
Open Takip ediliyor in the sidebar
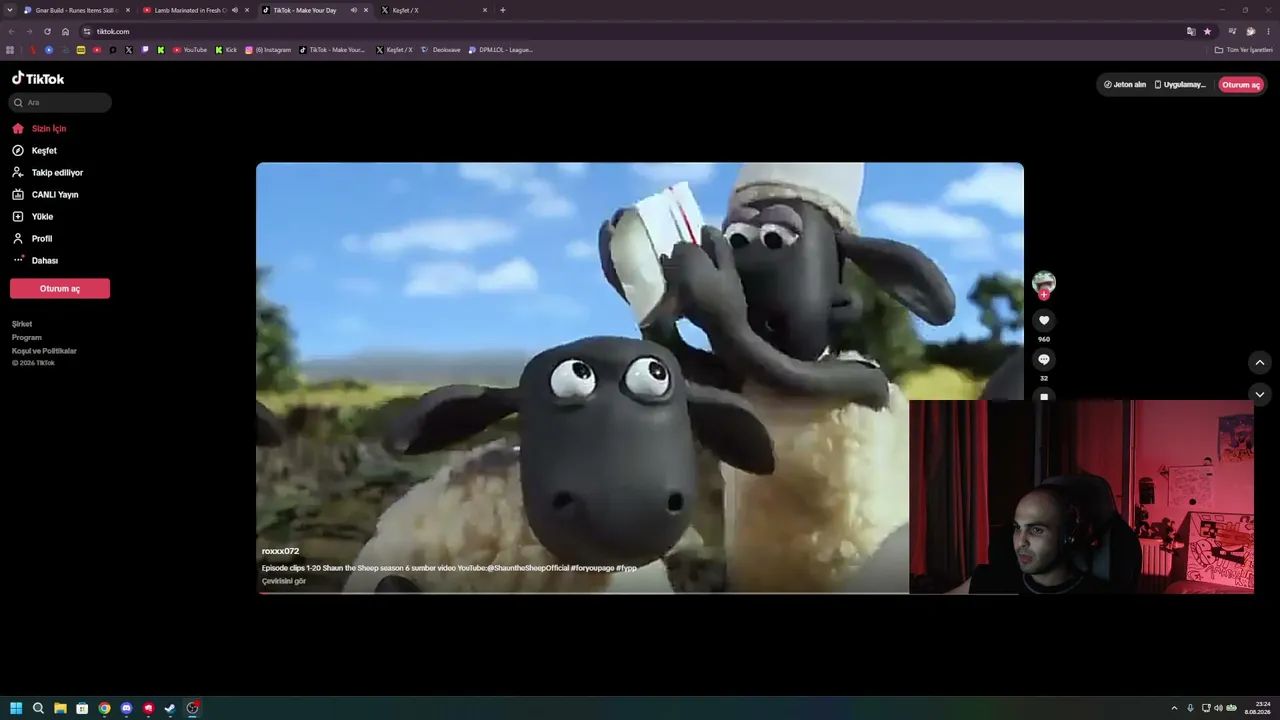tap(47, 172)
